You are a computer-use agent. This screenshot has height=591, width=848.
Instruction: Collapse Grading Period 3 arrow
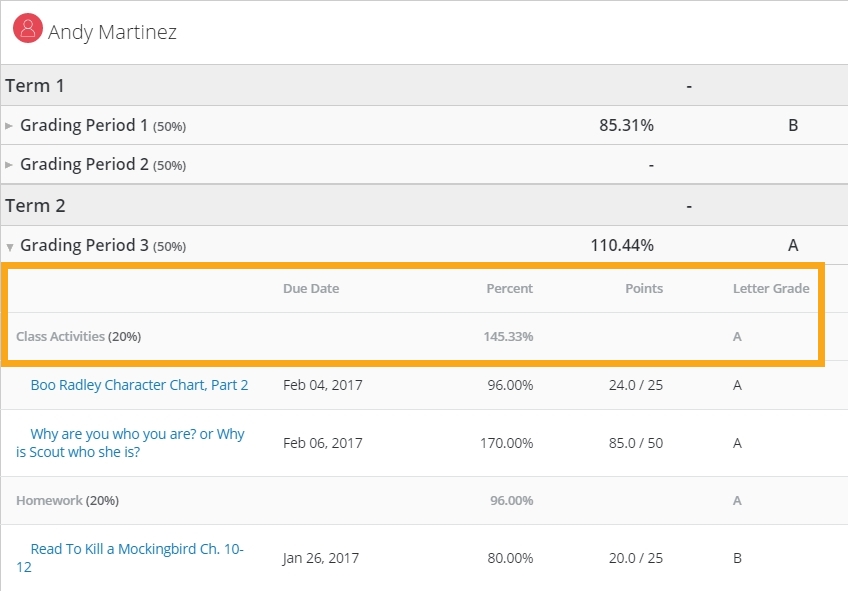[x=10, y=246]
